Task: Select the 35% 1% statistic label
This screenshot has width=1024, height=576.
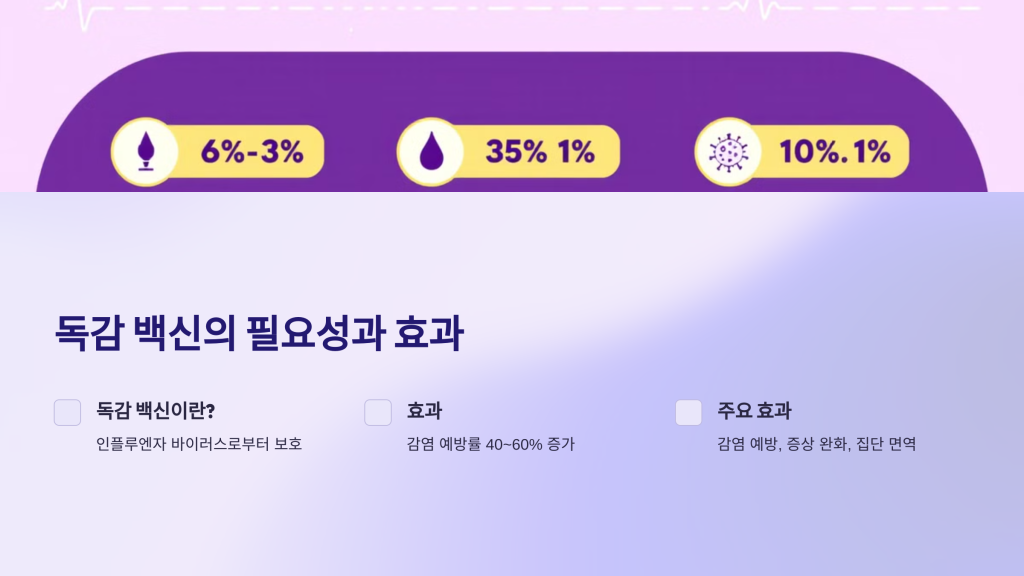Action: point(540,152)
